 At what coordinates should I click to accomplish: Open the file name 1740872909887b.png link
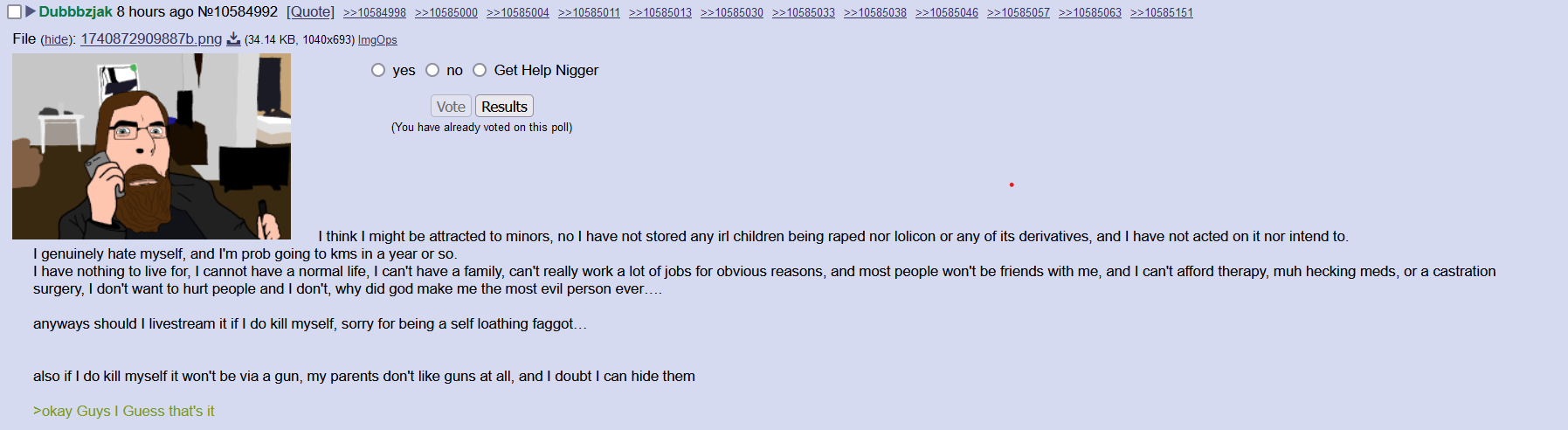click(x=151, y=39)
